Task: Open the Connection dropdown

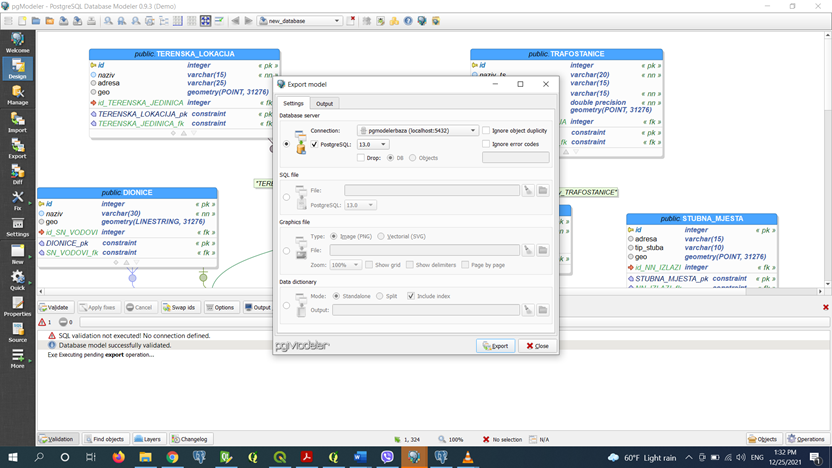Action: coord(418,131)
